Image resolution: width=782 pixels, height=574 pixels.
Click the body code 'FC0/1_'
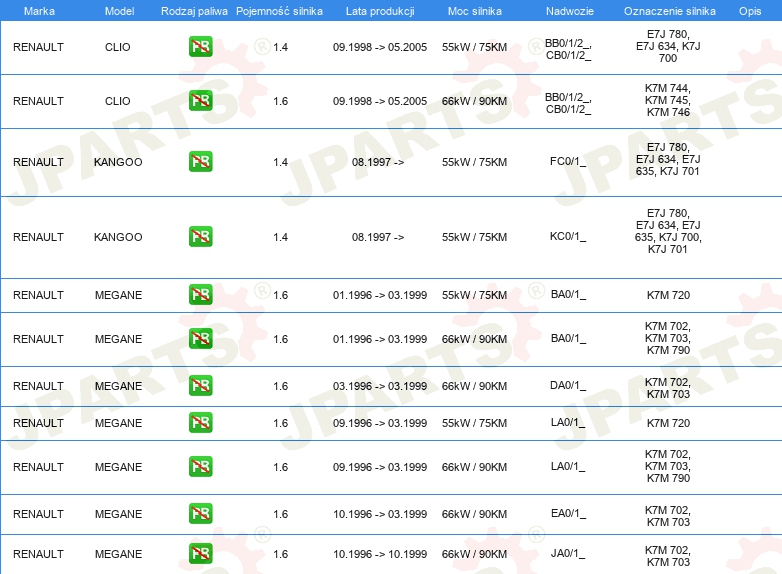568,162
